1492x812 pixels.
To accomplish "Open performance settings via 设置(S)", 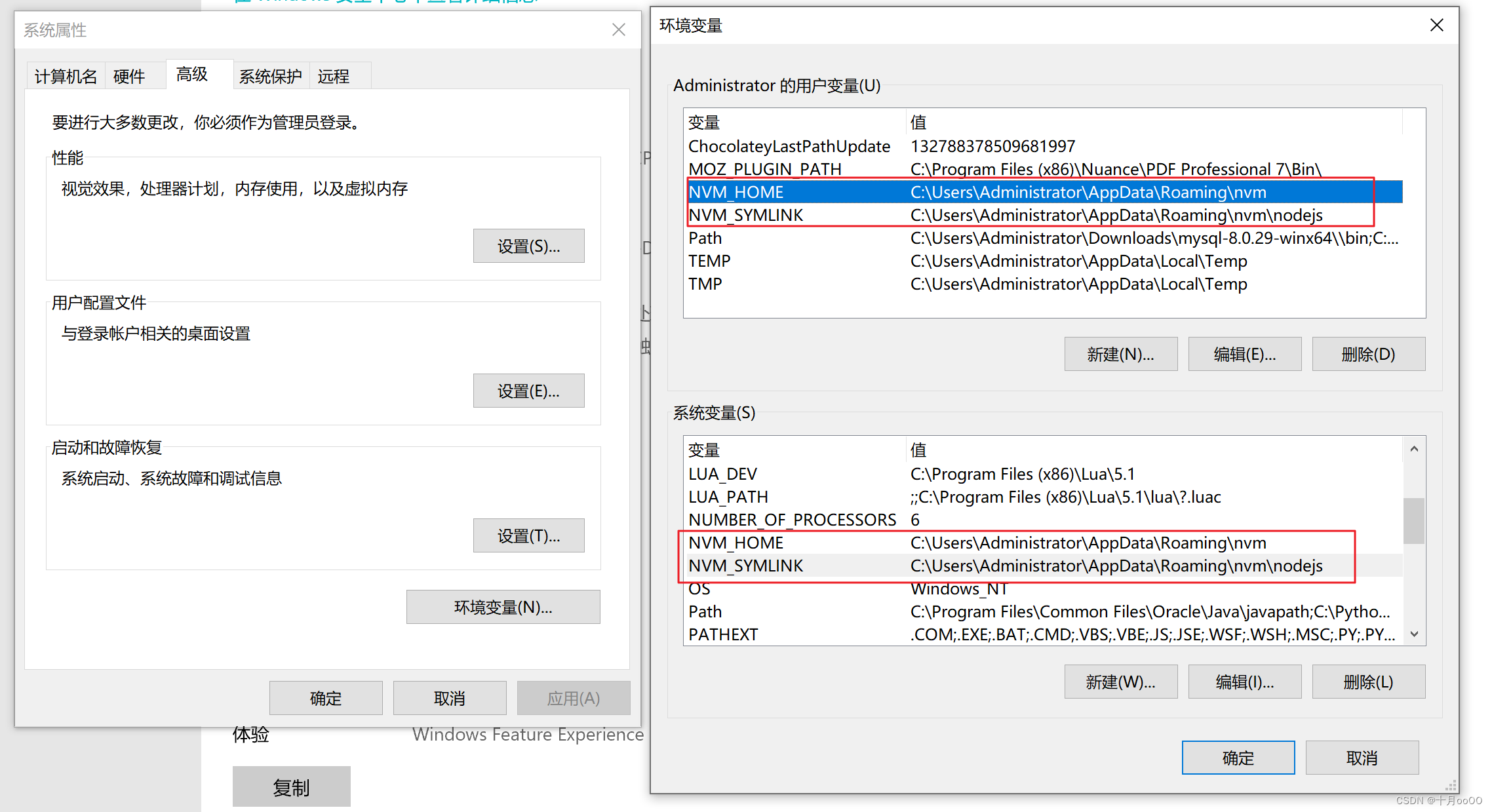I will [528, 246].
